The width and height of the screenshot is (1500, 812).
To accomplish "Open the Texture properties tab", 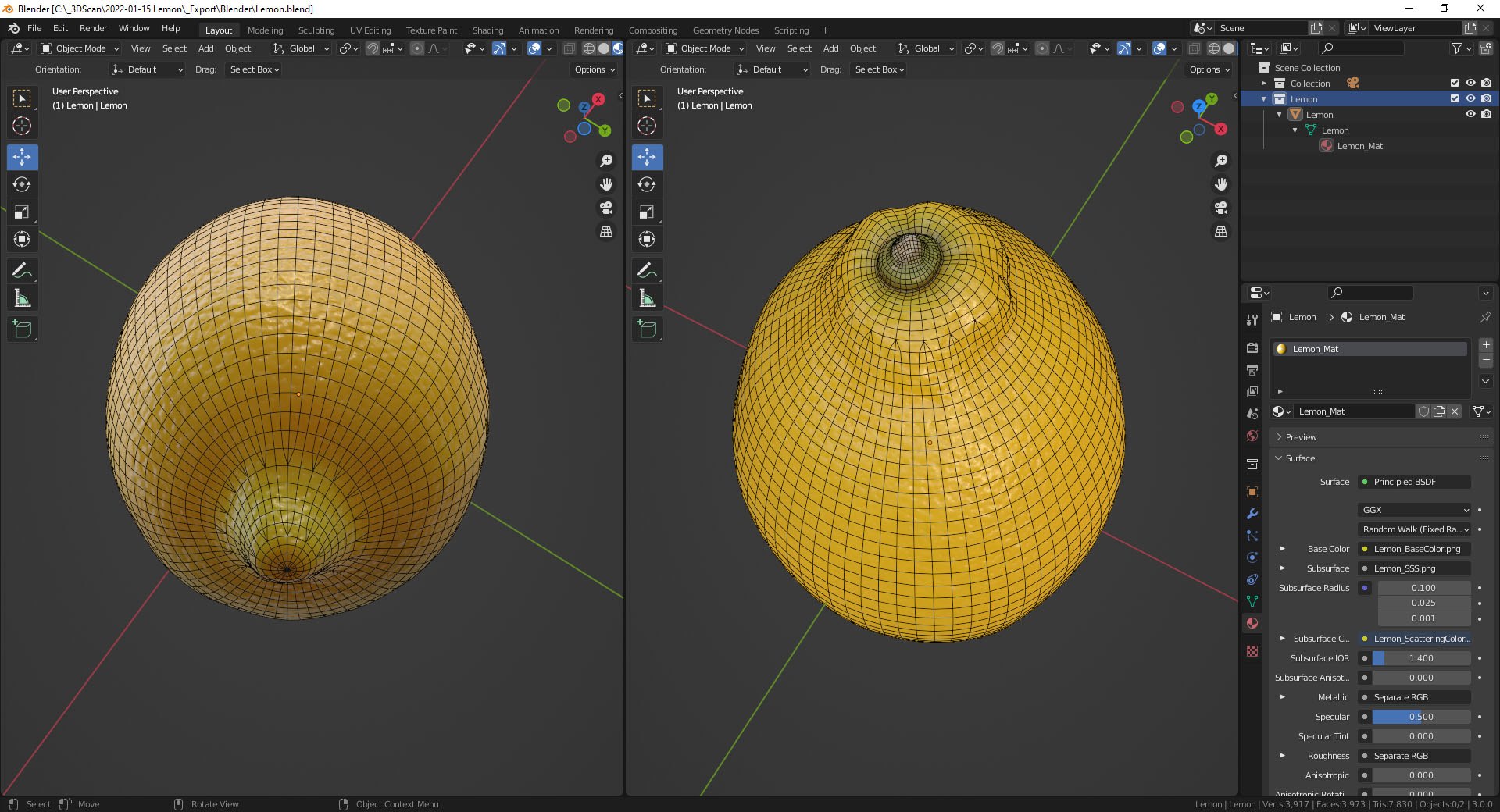I will 1252,651.
